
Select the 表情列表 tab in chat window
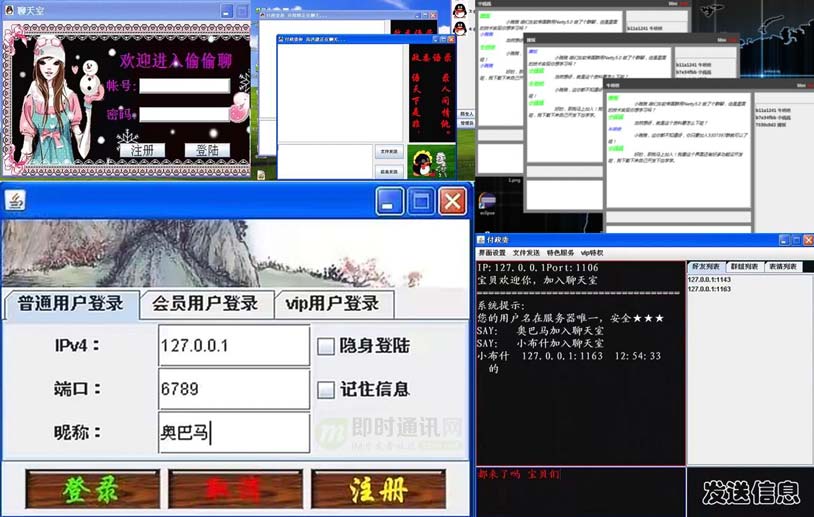(x=783, y=266)
